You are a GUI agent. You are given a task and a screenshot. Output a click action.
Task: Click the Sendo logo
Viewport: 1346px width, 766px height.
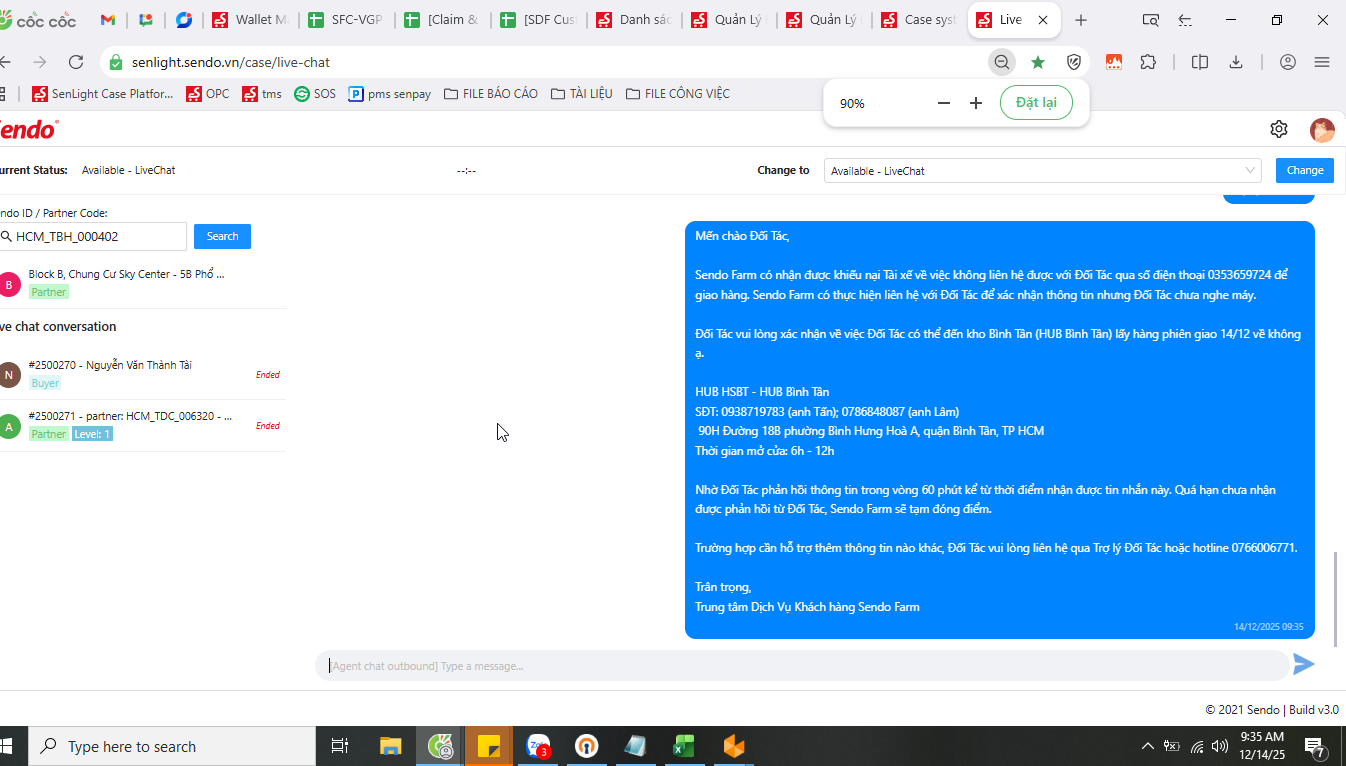[x=28, y=129]
